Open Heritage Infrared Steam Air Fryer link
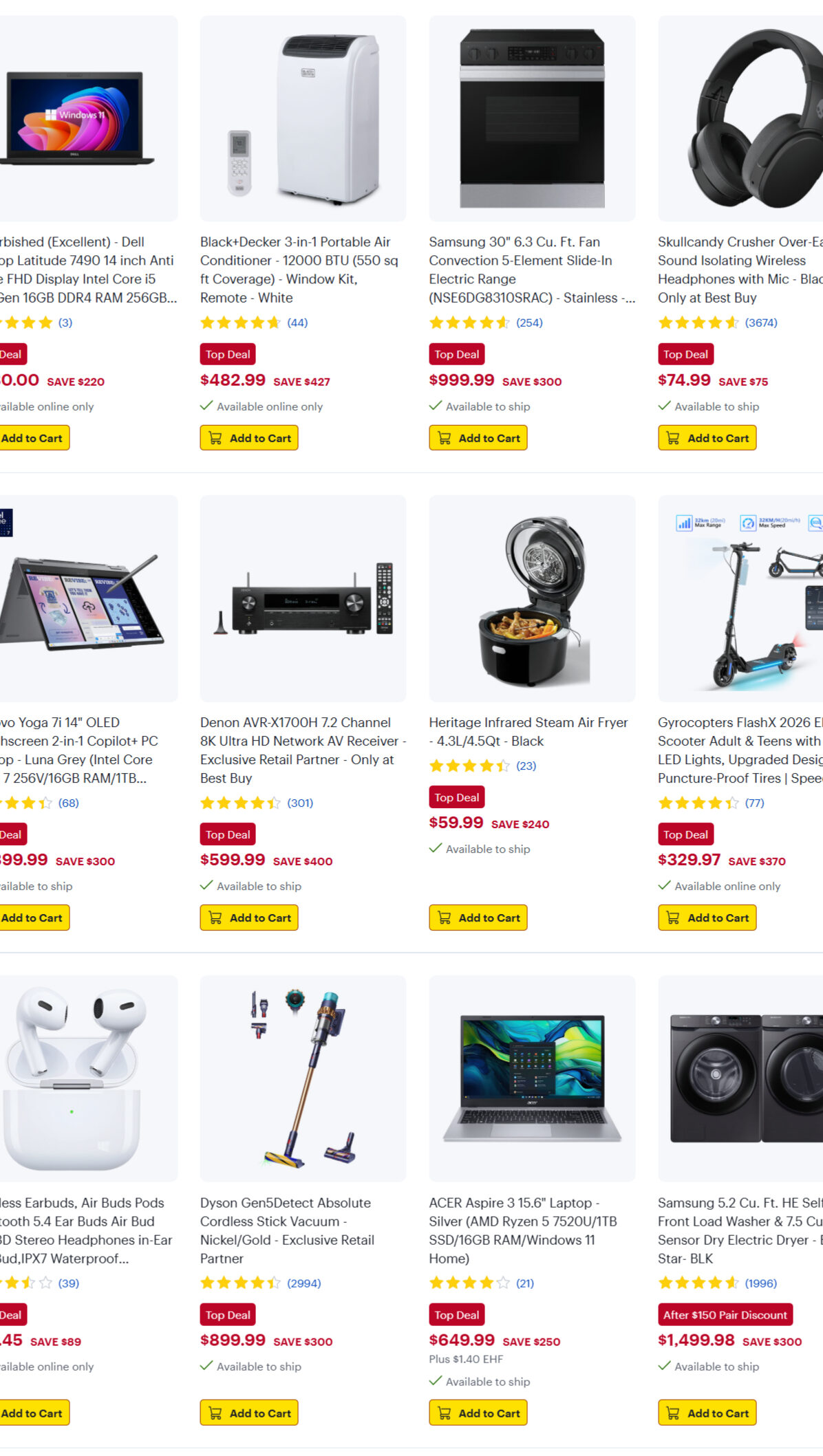Image resolution: width=823 pixels, height=1456 pixels. pyautogui.click(x=528, y=732)
